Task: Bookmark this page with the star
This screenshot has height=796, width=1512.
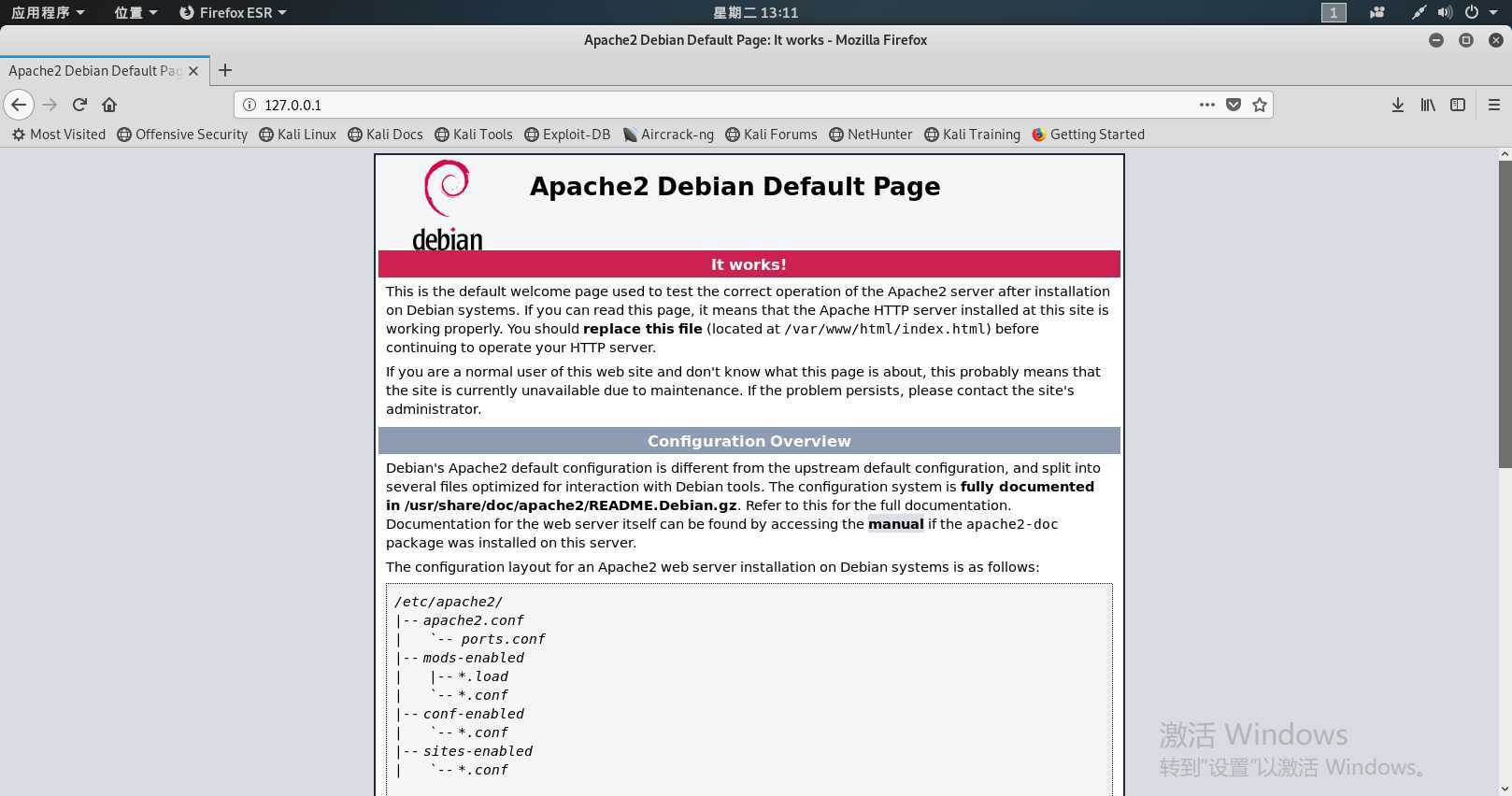Action: pos(1260,105)
